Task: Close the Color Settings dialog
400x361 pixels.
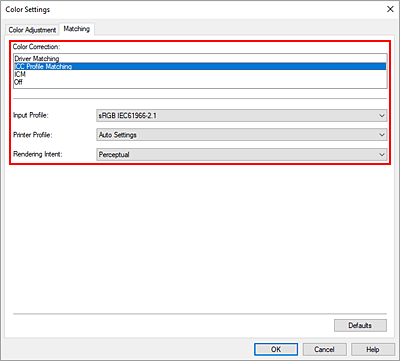Action: point(390,9)
